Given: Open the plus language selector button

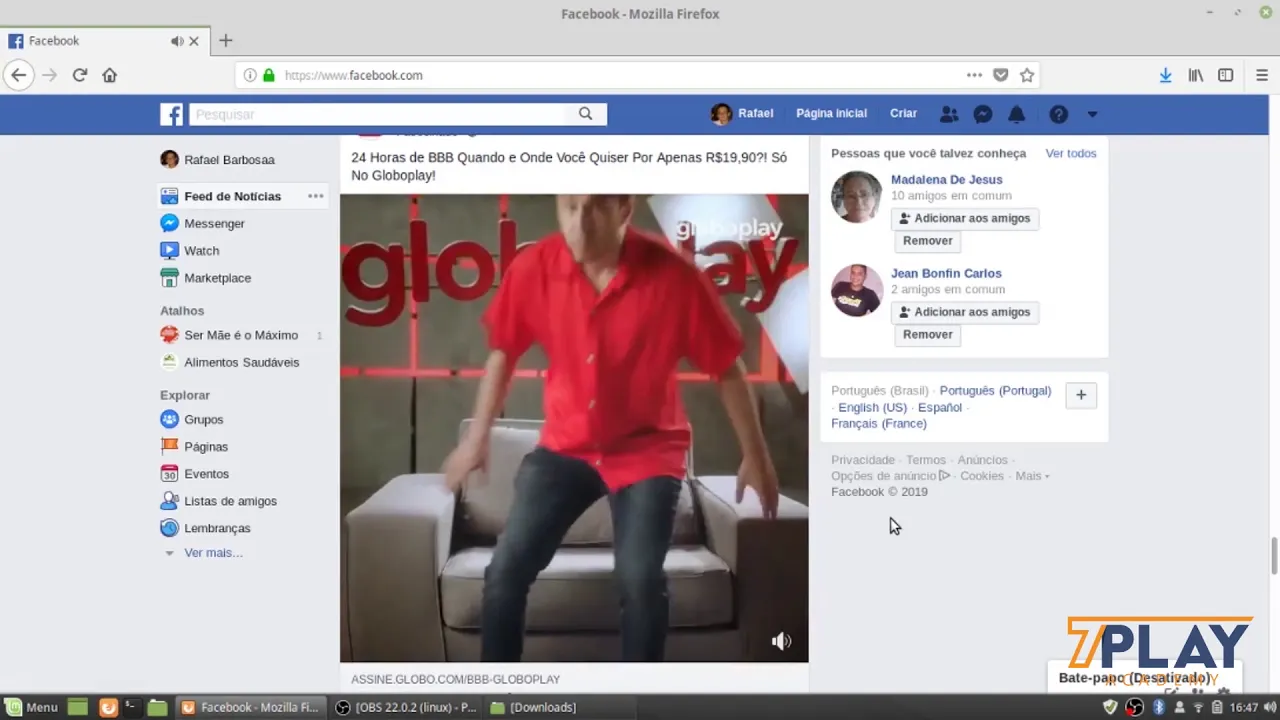Looking at the screenshot, I should point(1081,395).
